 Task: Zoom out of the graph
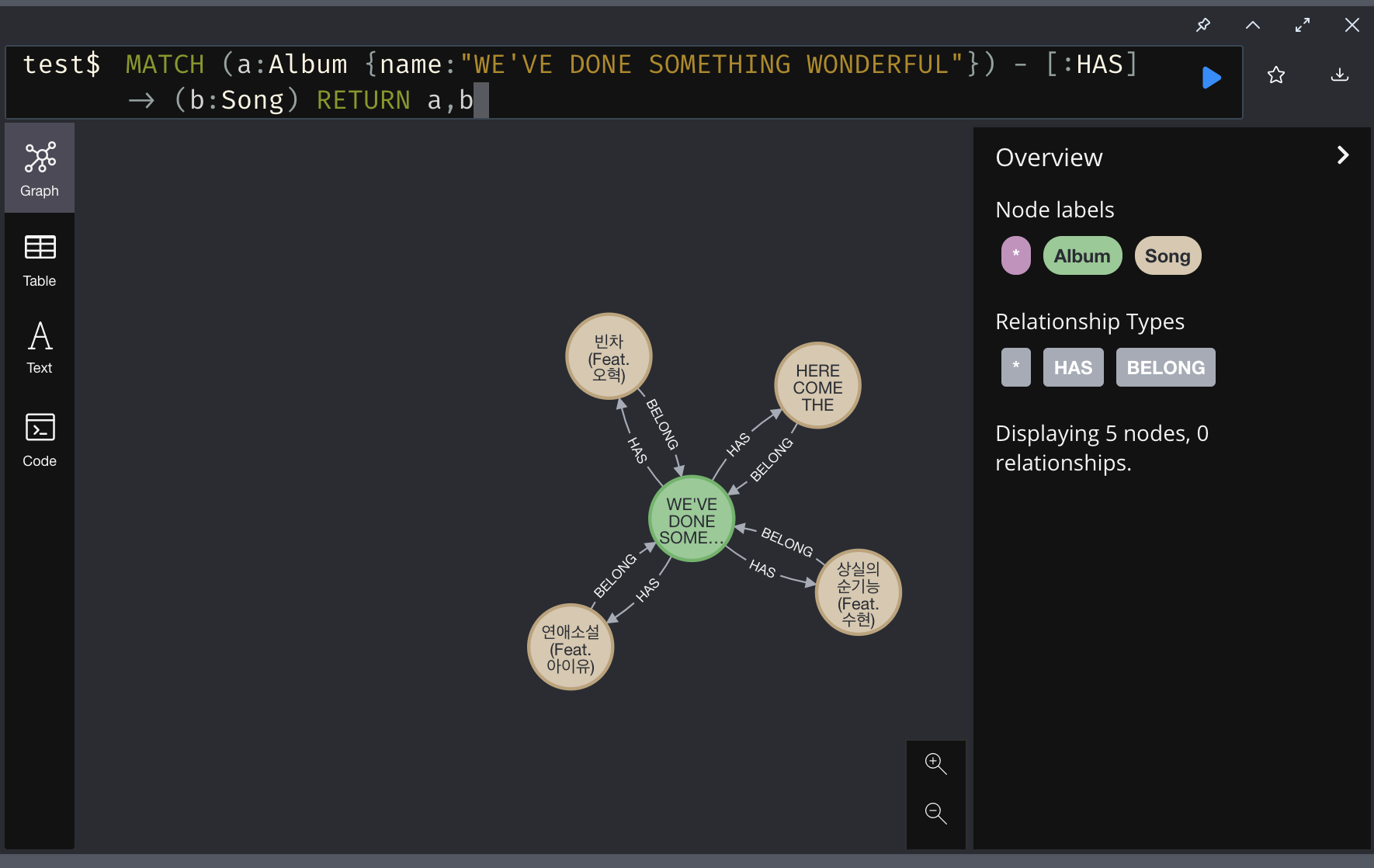(936, 814)
